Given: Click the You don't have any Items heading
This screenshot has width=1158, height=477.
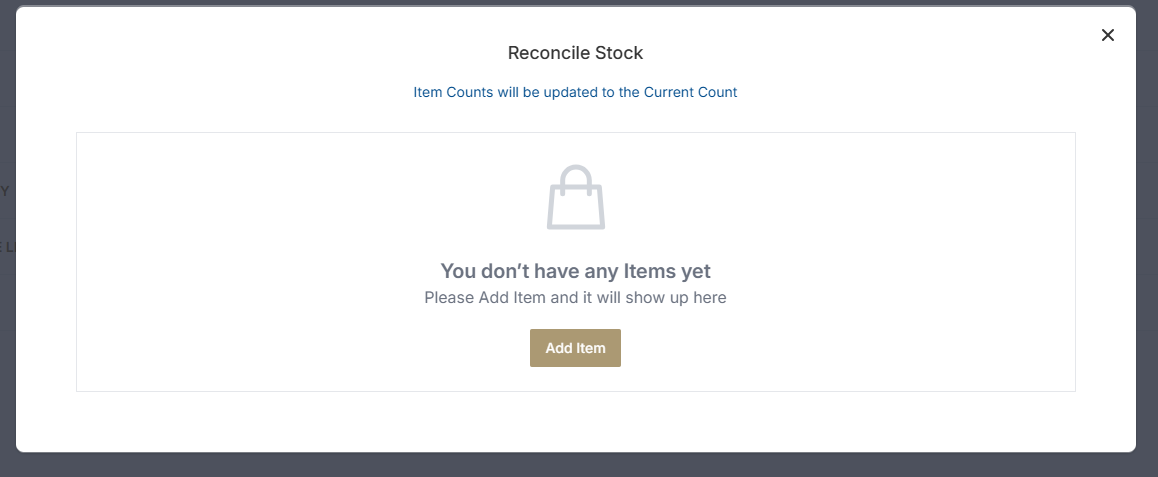Looking at the screenshot, I should (575, 271).
